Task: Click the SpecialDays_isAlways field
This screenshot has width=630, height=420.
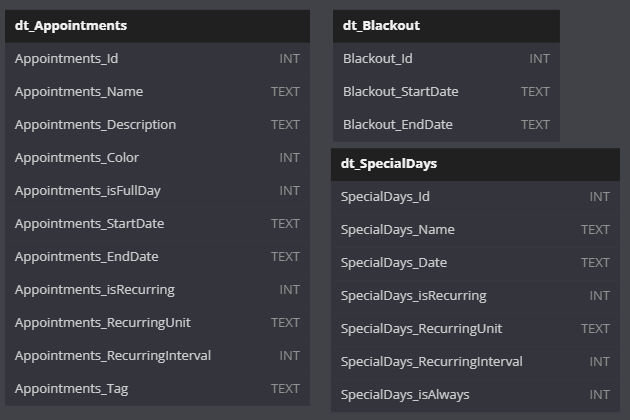Action: [x=475, y=395]
